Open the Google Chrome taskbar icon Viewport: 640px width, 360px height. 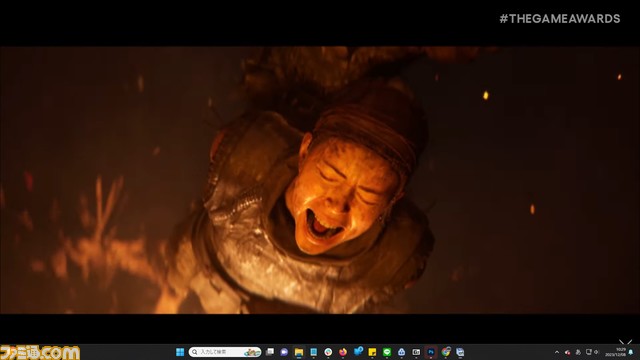[x=446, y=352]
